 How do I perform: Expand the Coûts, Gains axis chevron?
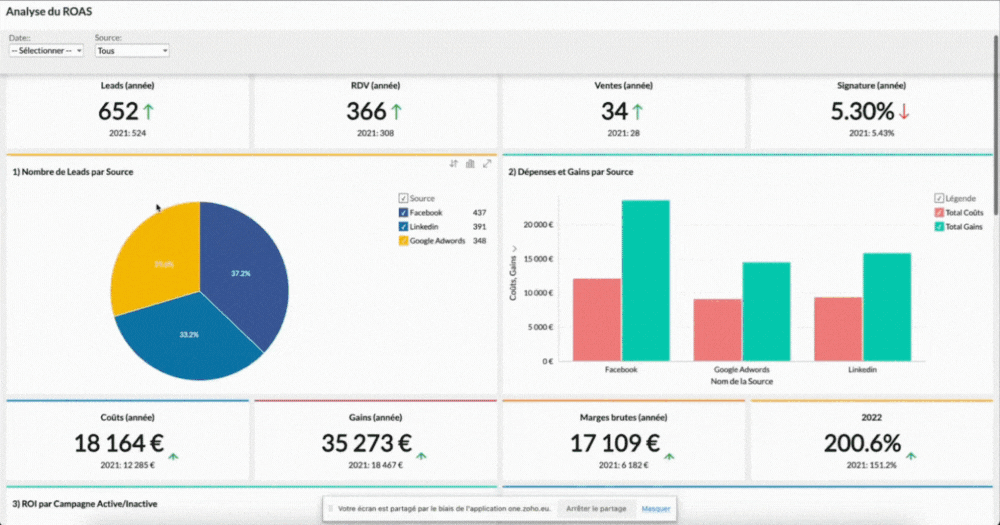click(x=514, y=249)
